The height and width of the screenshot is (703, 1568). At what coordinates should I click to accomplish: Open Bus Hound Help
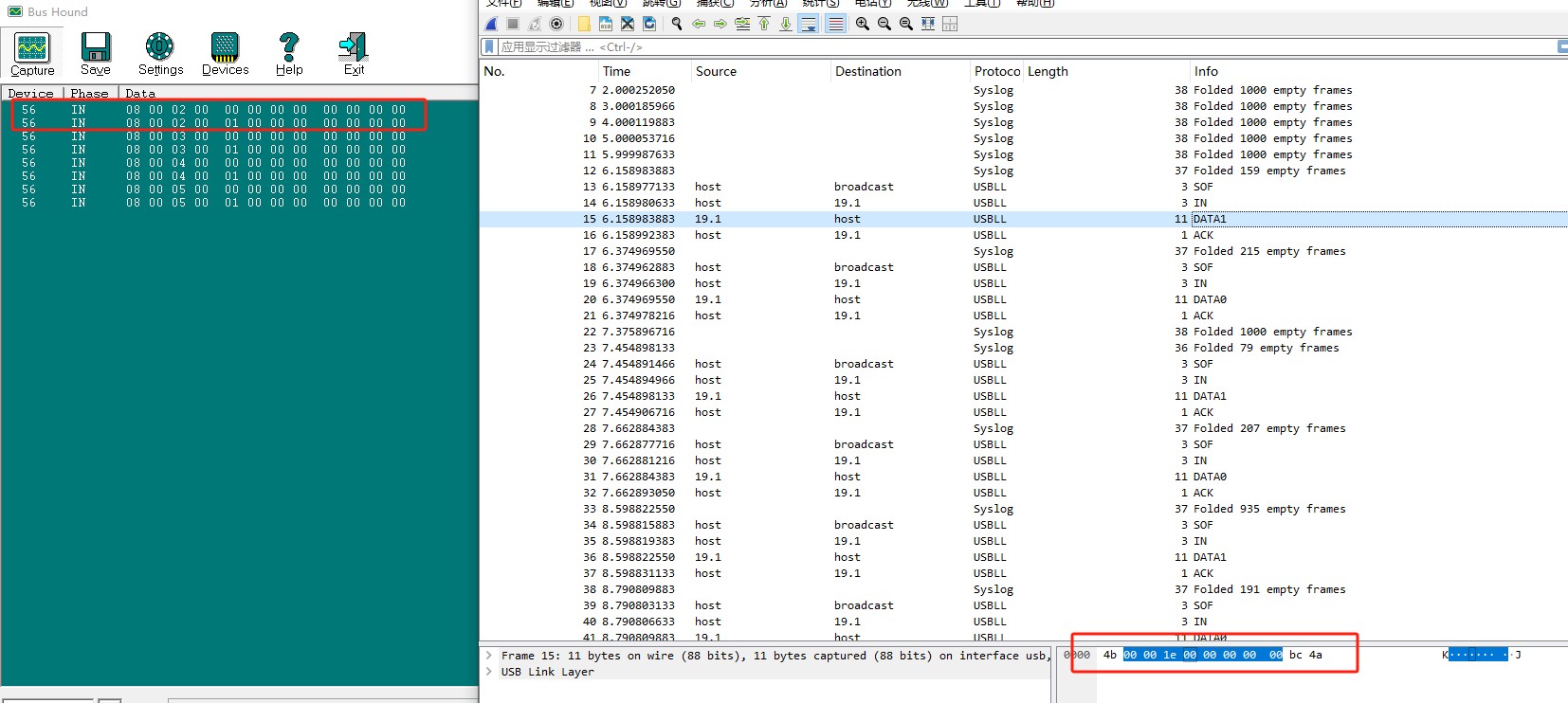289,54
